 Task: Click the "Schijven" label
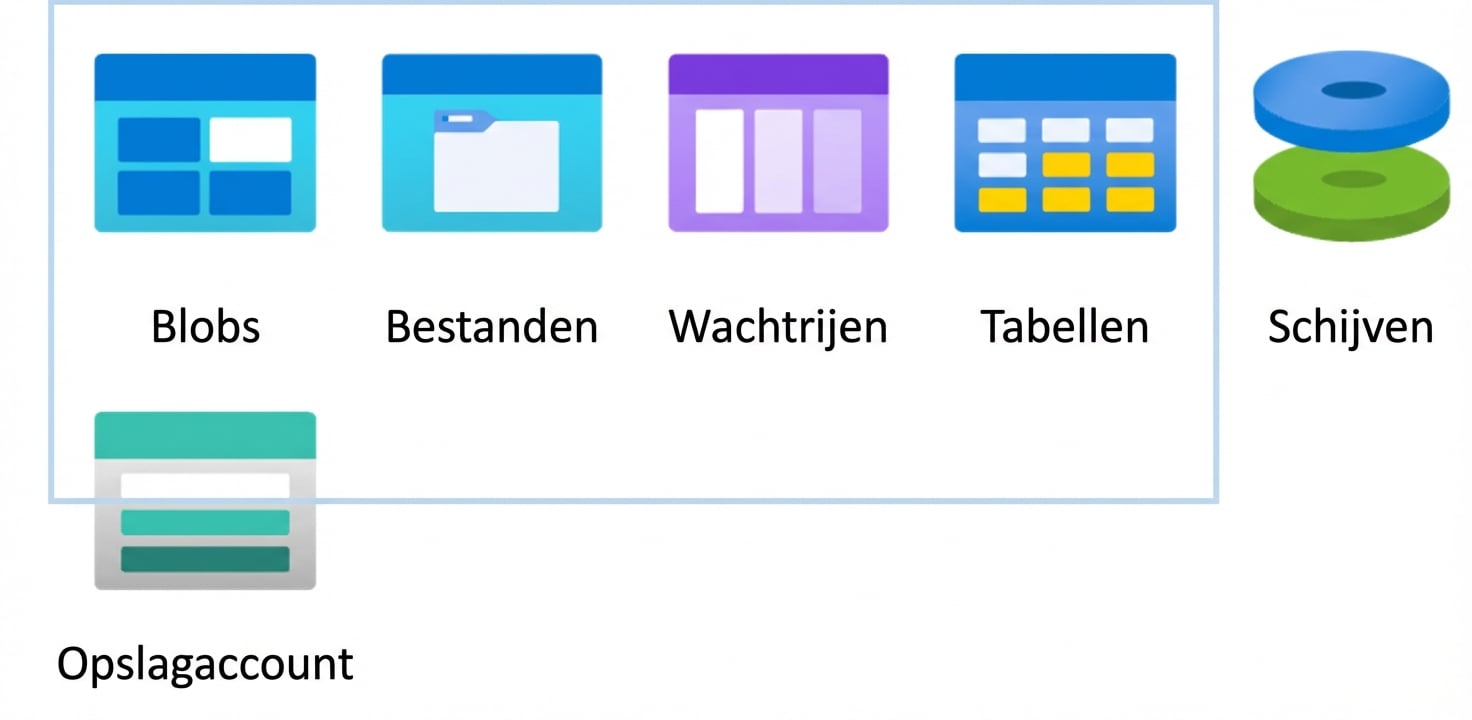[x=1351, y=327]
